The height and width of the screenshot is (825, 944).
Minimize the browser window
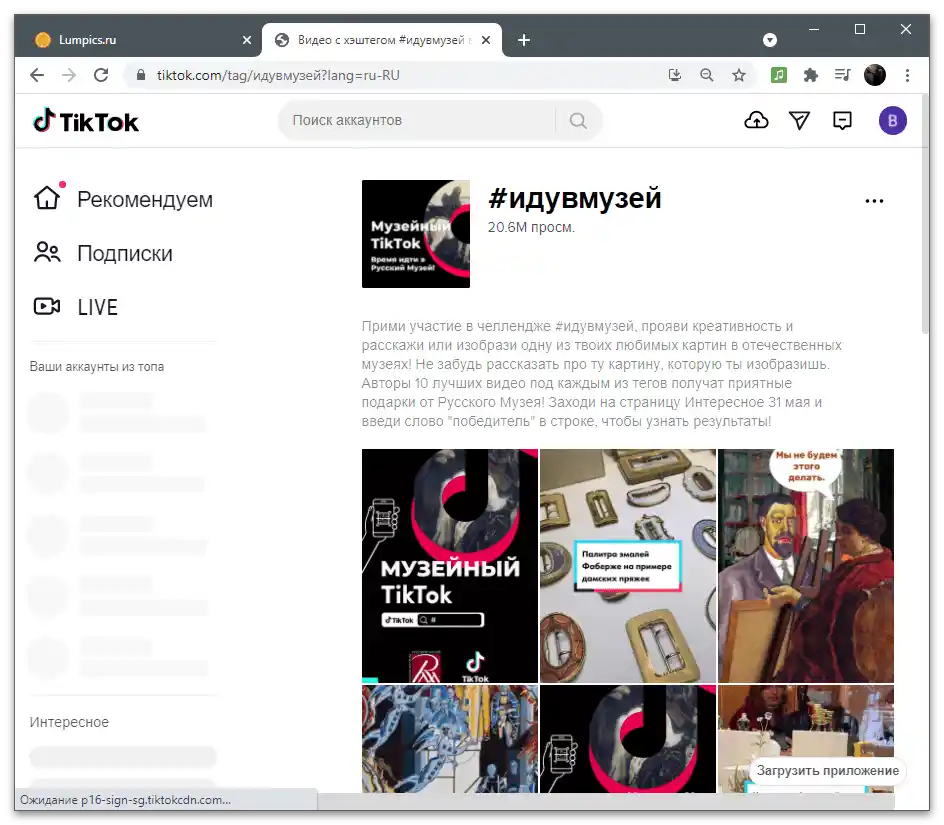(x=814, y=29)
